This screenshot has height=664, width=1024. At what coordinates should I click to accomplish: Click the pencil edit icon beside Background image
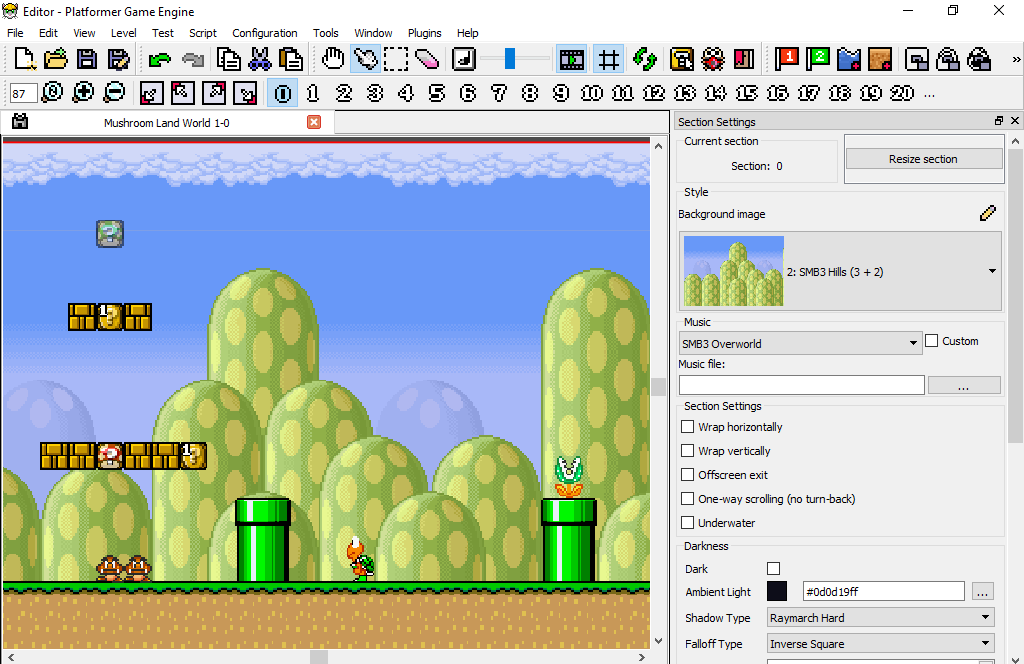click(987, 213)
